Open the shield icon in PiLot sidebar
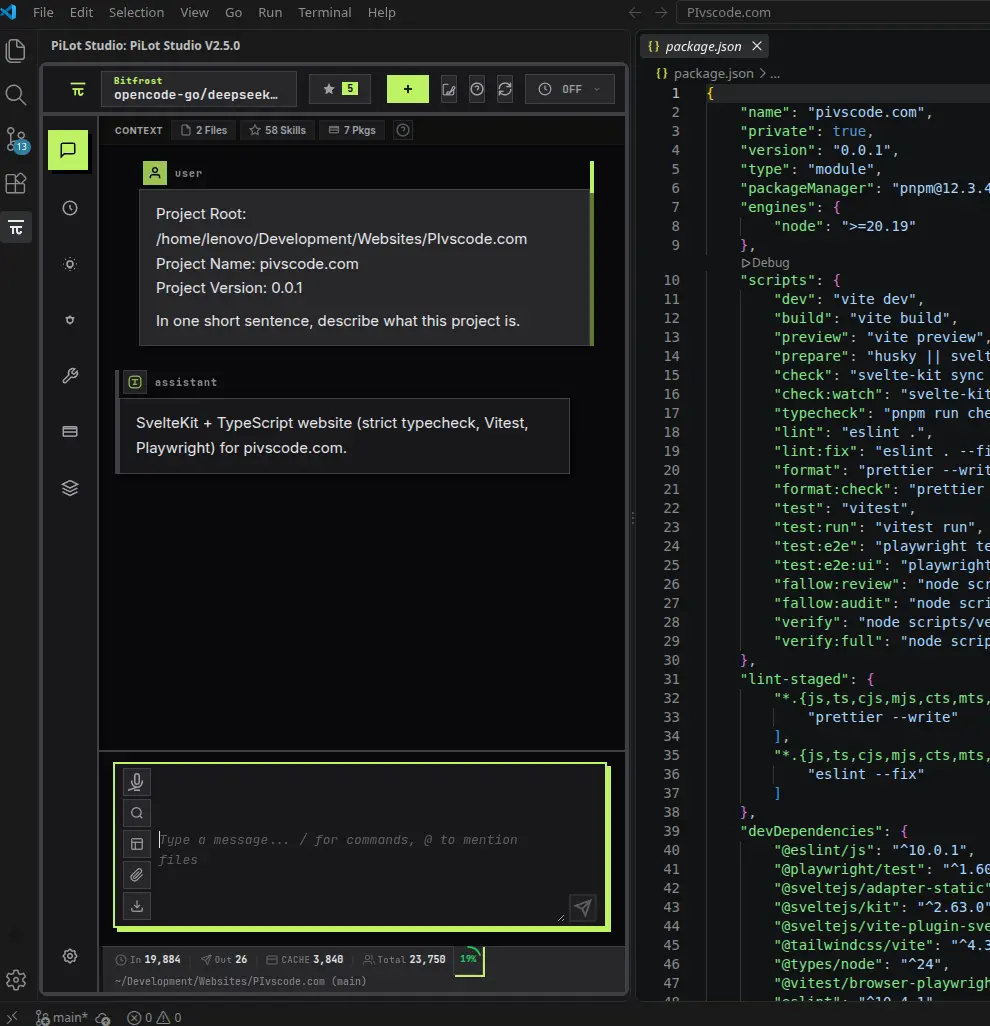990x1026 pixels. click(x=70, y=320)
